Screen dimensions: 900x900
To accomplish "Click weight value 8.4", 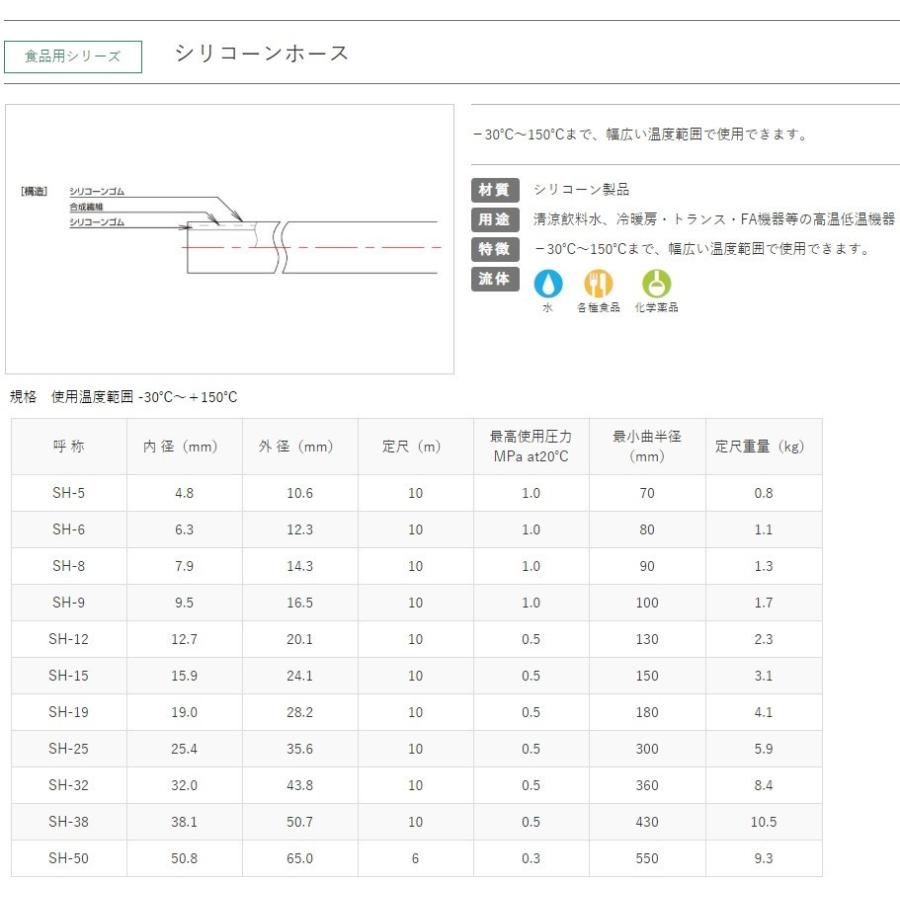I will pyautogui.click(x=763, y=785).
